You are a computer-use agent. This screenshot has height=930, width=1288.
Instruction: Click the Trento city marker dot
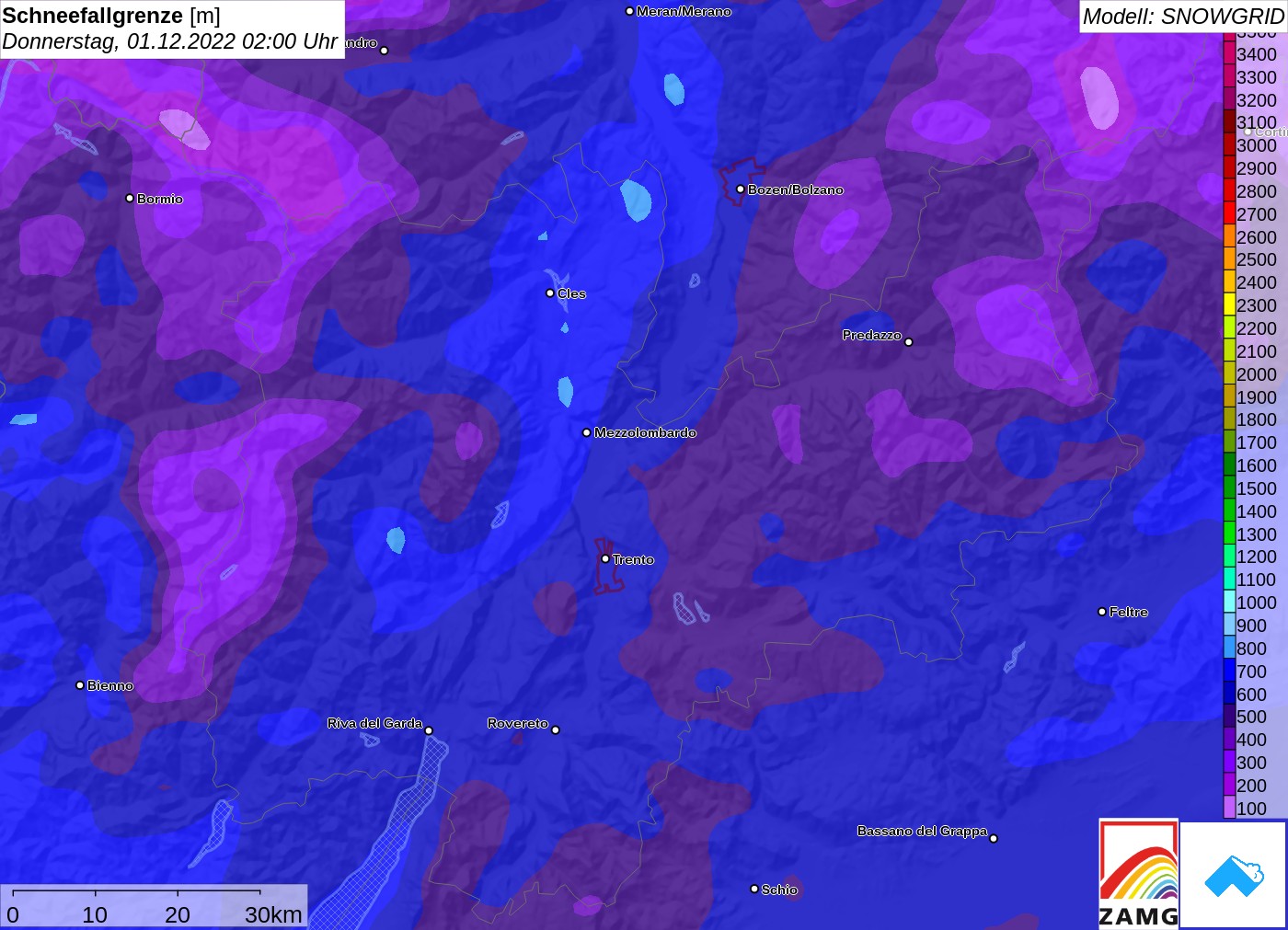(x=605, y=559)
